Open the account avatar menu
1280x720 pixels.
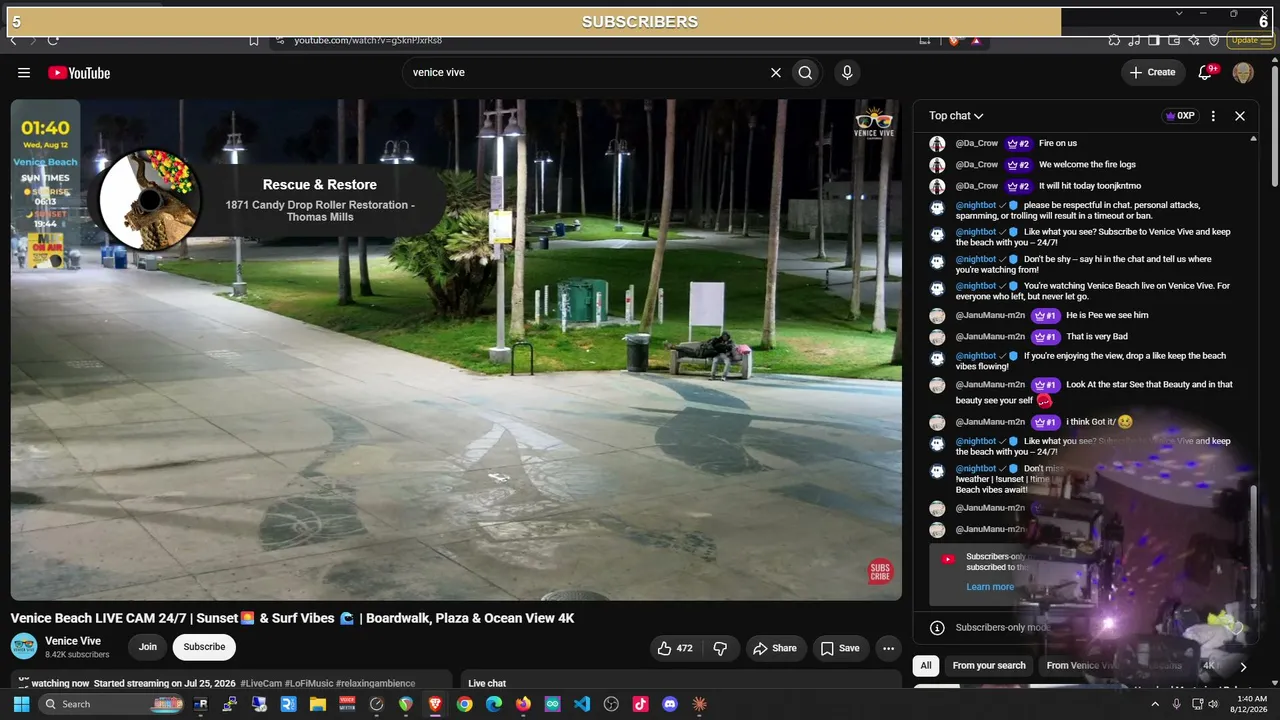(1243, 73)
